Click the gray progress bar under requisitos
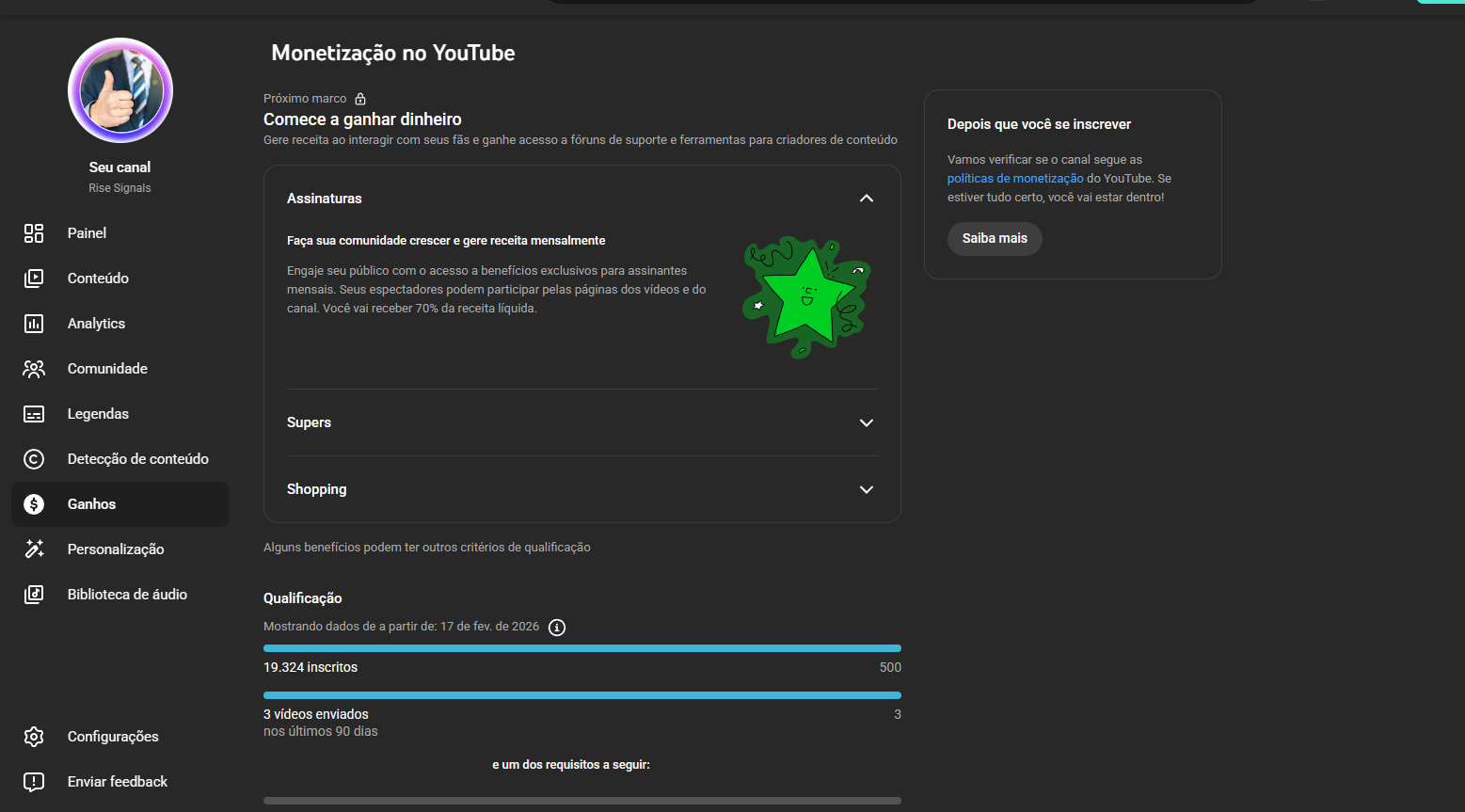 click(x=582, y=801)
